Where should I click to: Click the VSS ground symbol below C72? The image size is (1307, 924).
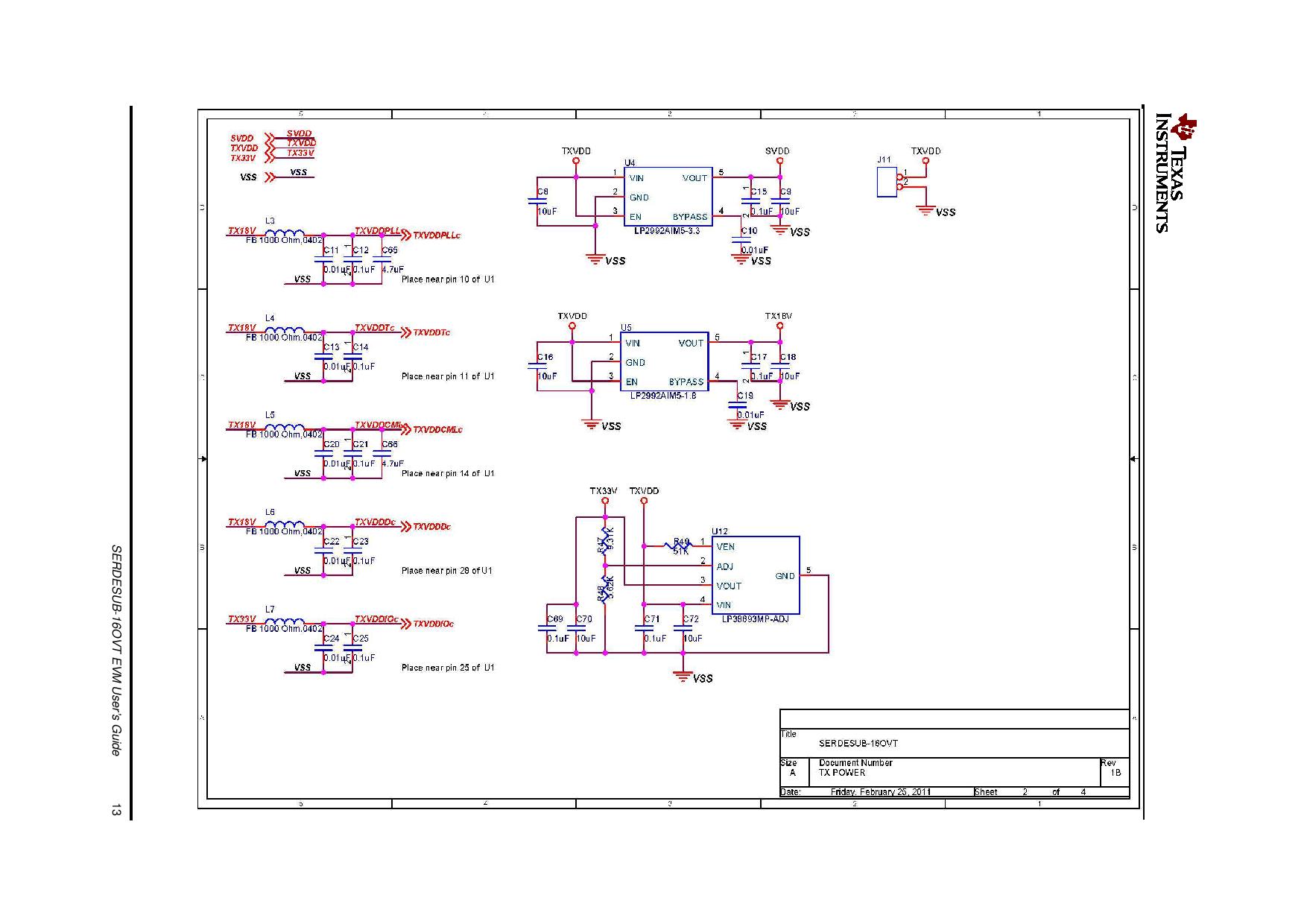tap(683, 676)
